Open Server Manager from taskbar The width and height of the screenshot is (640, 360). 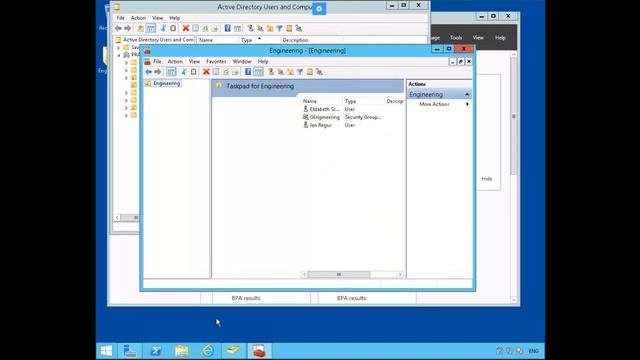[x=130, y=351]
